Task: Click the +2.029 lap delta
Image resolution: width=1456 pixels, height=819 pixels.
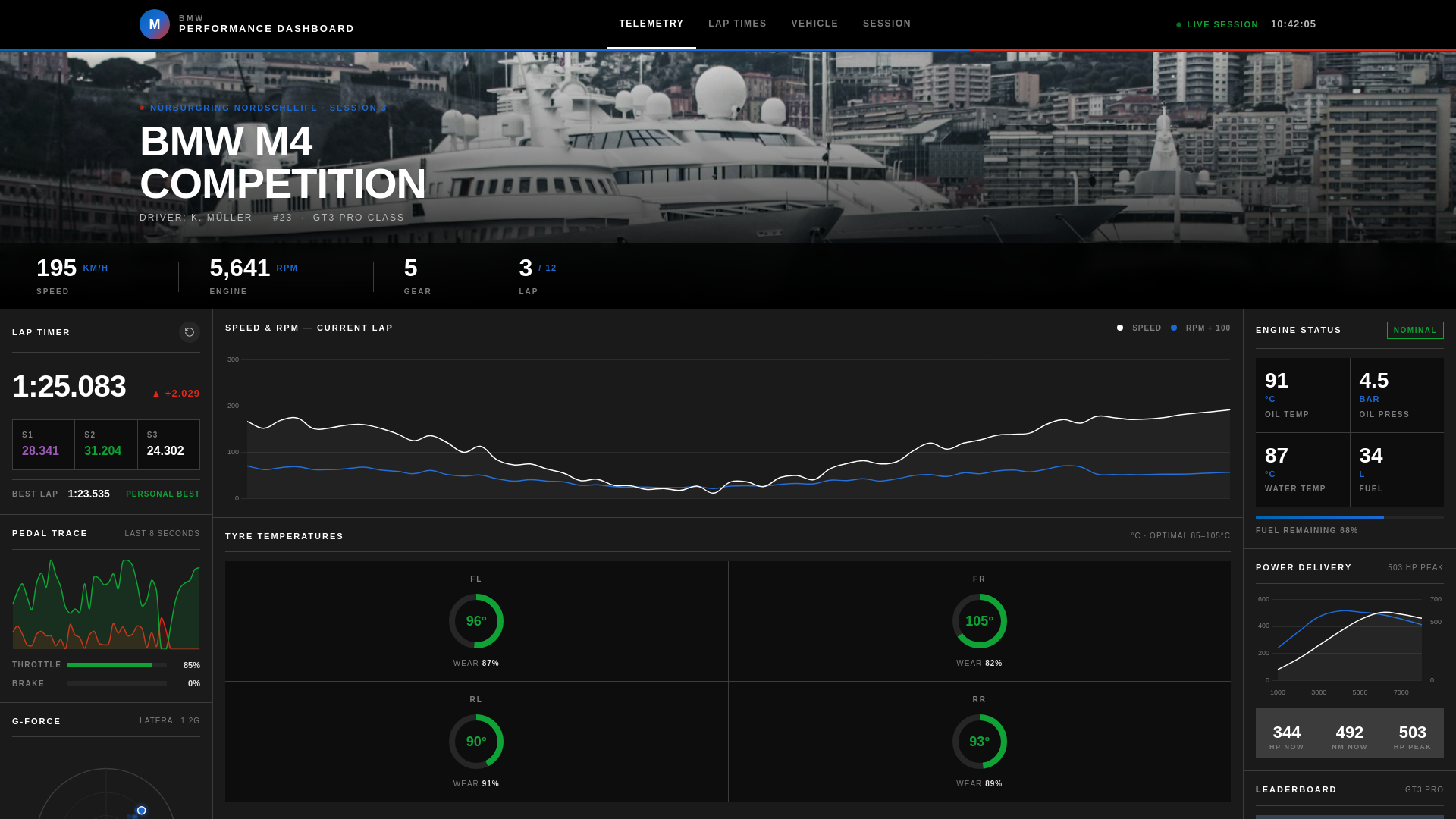Action: [x=176, y=394]
